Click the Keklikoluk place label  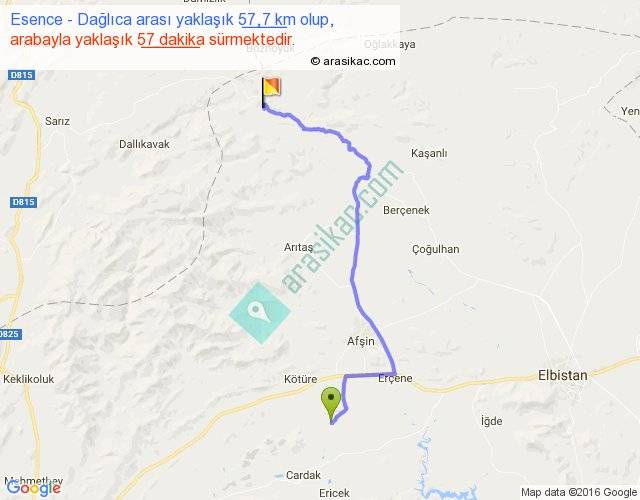(29, 379)
